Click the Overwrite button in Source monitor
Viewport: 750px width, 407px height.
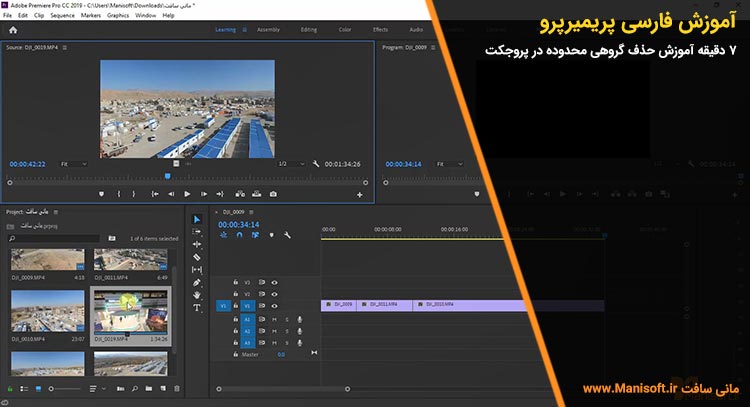257,194
